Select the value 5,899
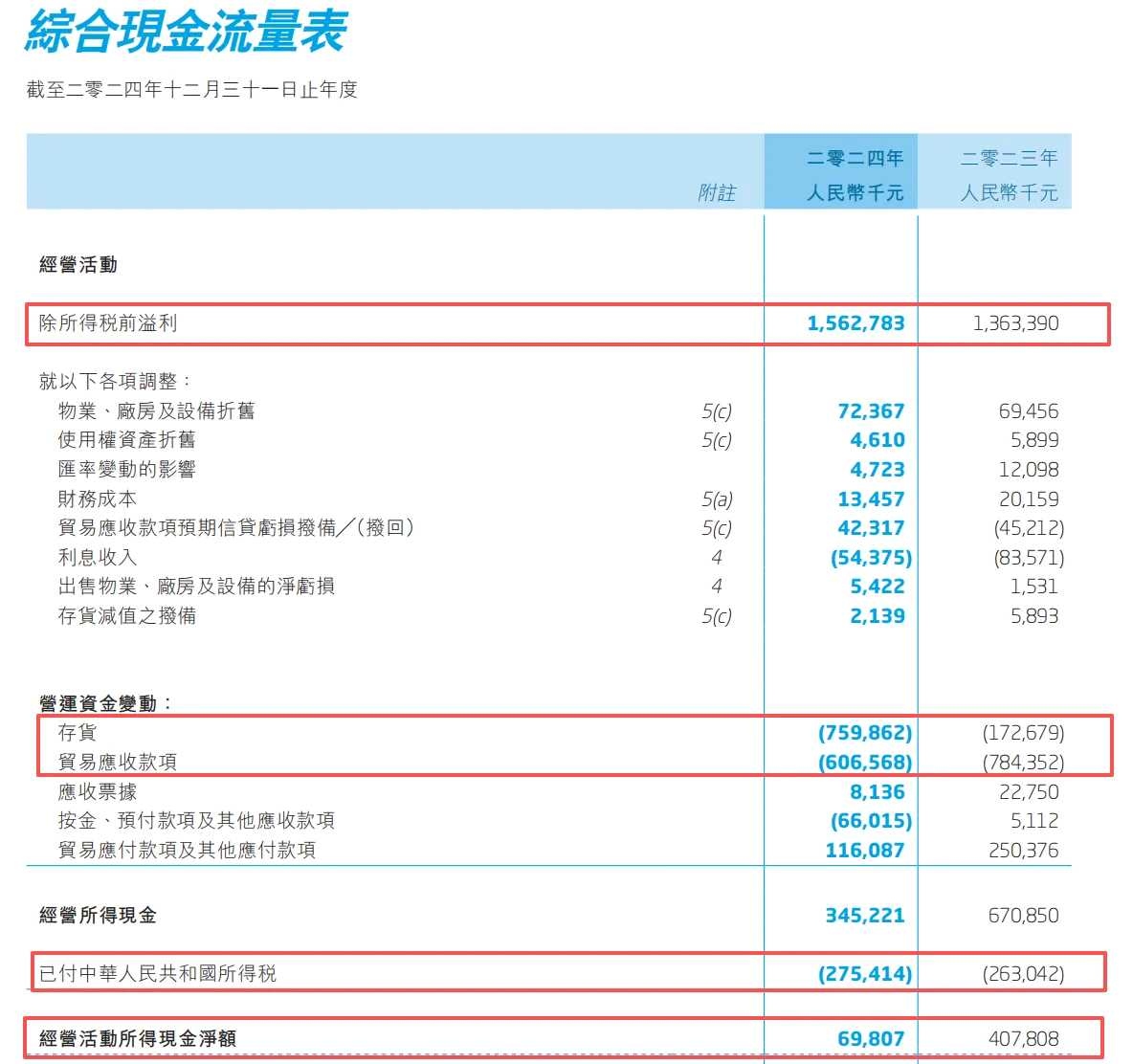 coord(1034,440)
